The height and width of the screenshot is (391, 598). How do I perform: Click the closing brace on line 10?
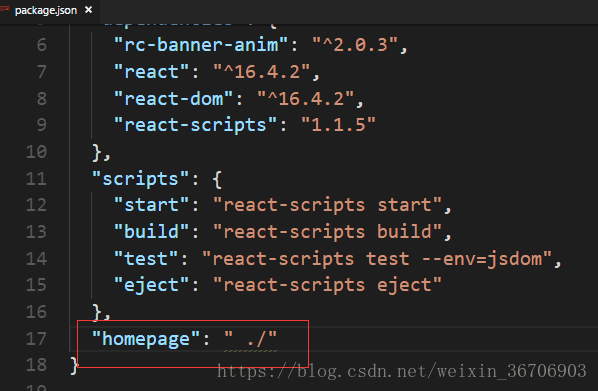pyautogui.click(x=98, y=153)
